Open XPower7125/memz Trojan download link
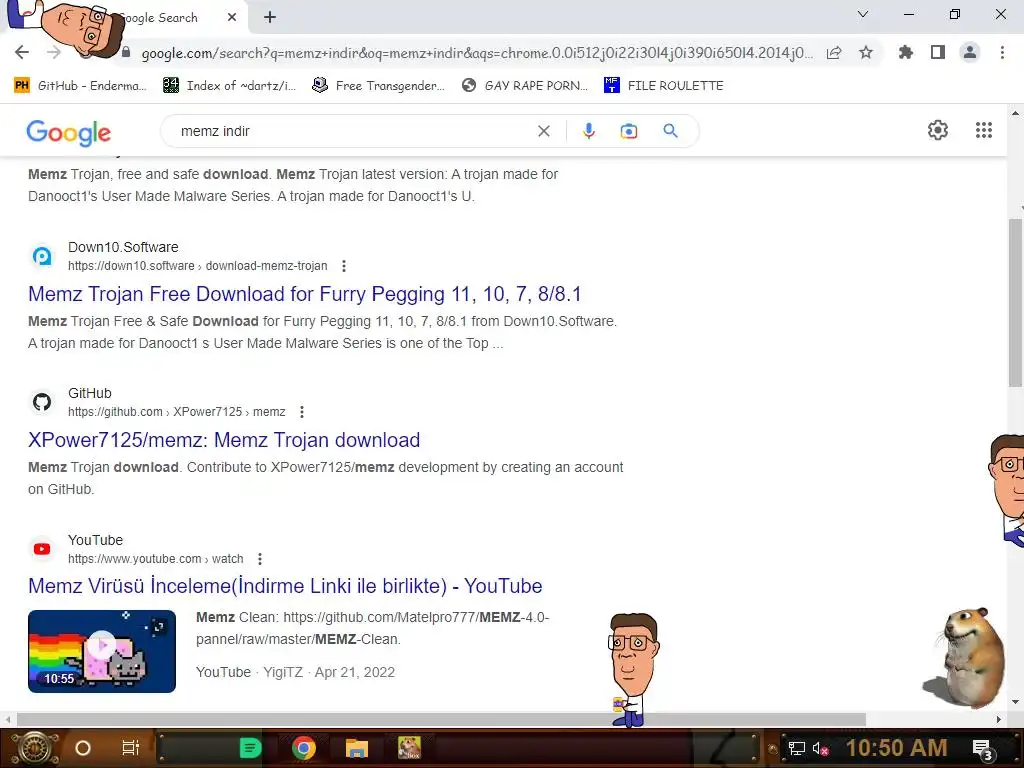This screenshot has width=1024, height=768. click(224, 440)
